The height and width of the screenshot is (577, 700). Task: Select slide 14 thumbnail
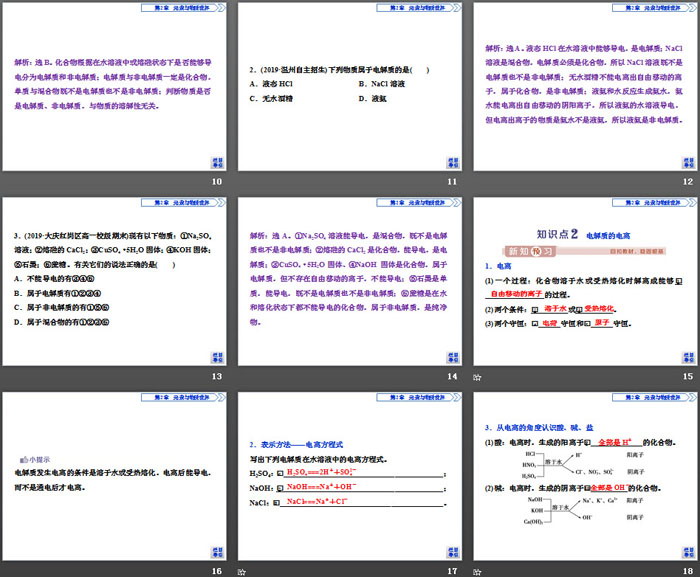(x=350, y=281)
